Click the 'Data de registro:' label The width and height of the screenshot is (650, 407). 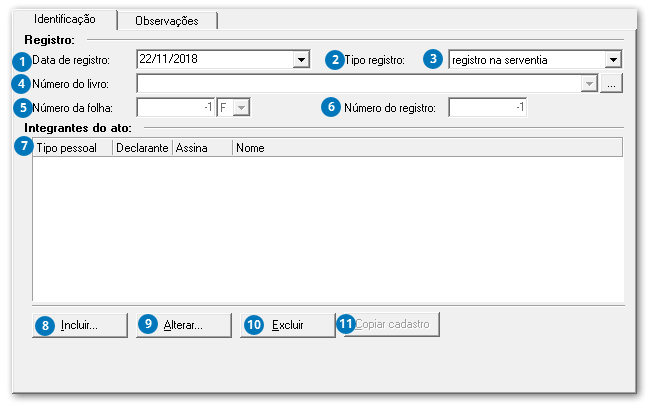(x=71, y=60)
